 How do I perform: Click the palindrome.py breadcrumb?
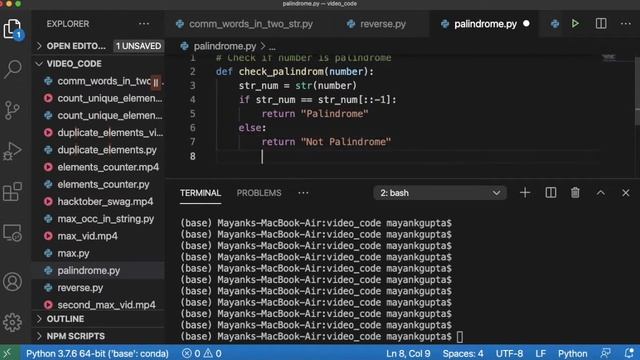[225, 47]
